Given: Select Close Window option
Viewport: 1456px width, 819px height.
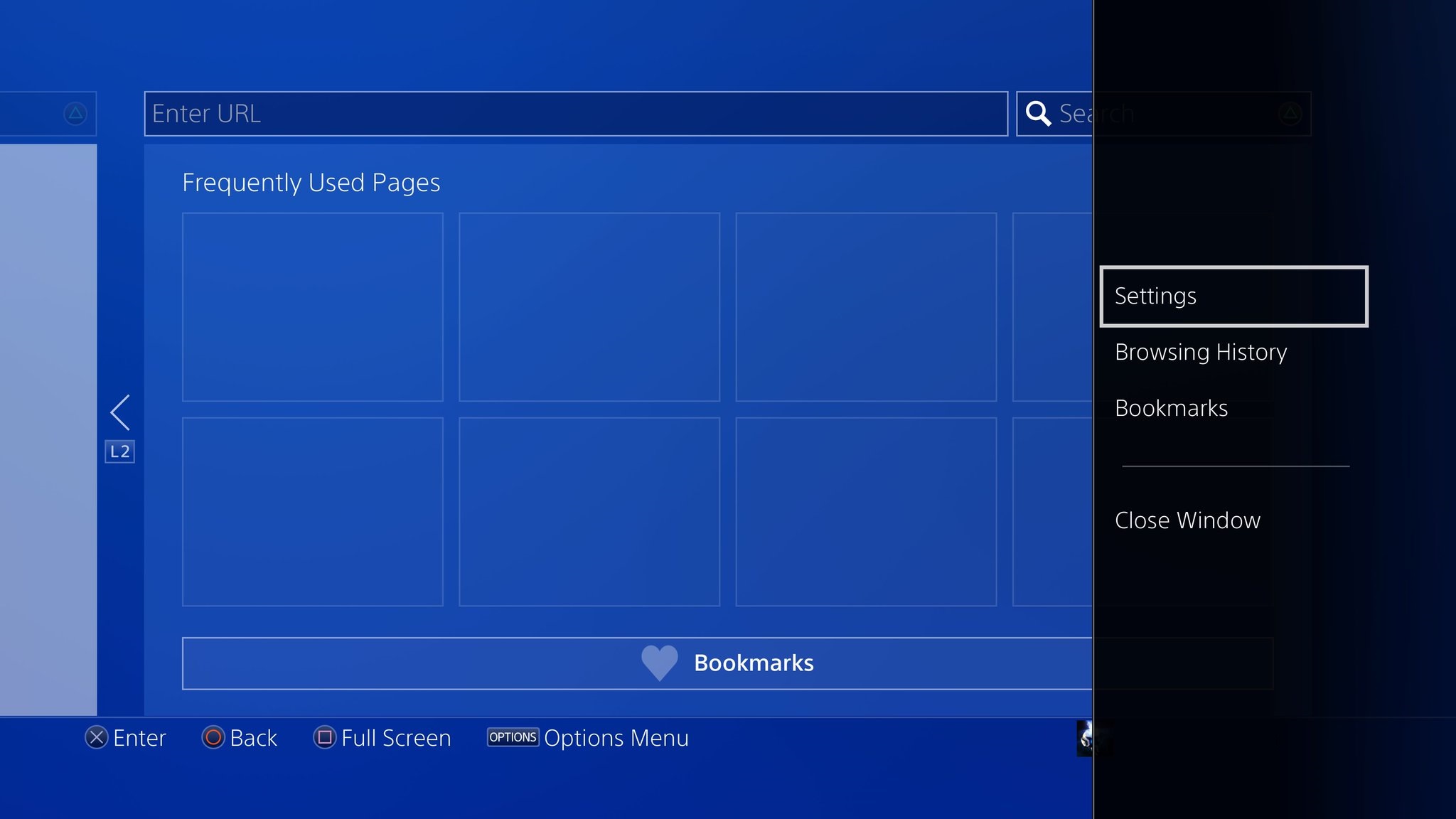Looking at the screenshot, I should 1188,520.
